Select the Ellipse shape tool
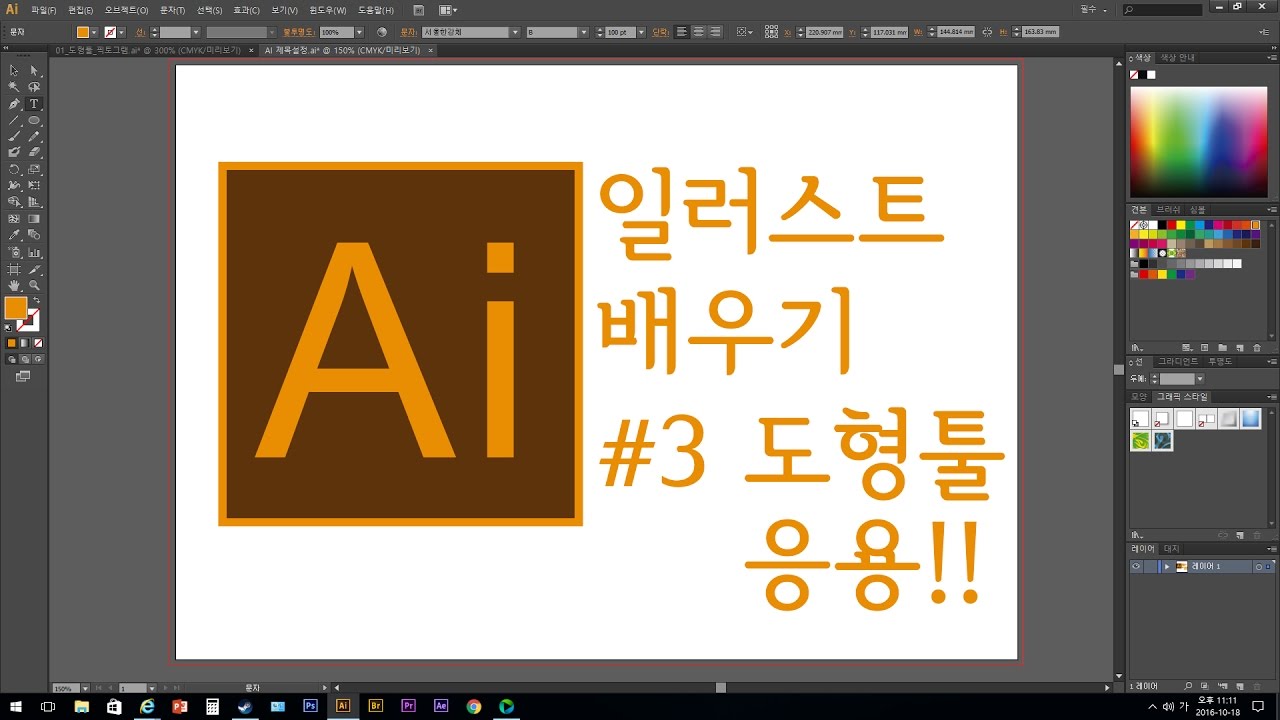1280x720 pixels. coord(34,120)
